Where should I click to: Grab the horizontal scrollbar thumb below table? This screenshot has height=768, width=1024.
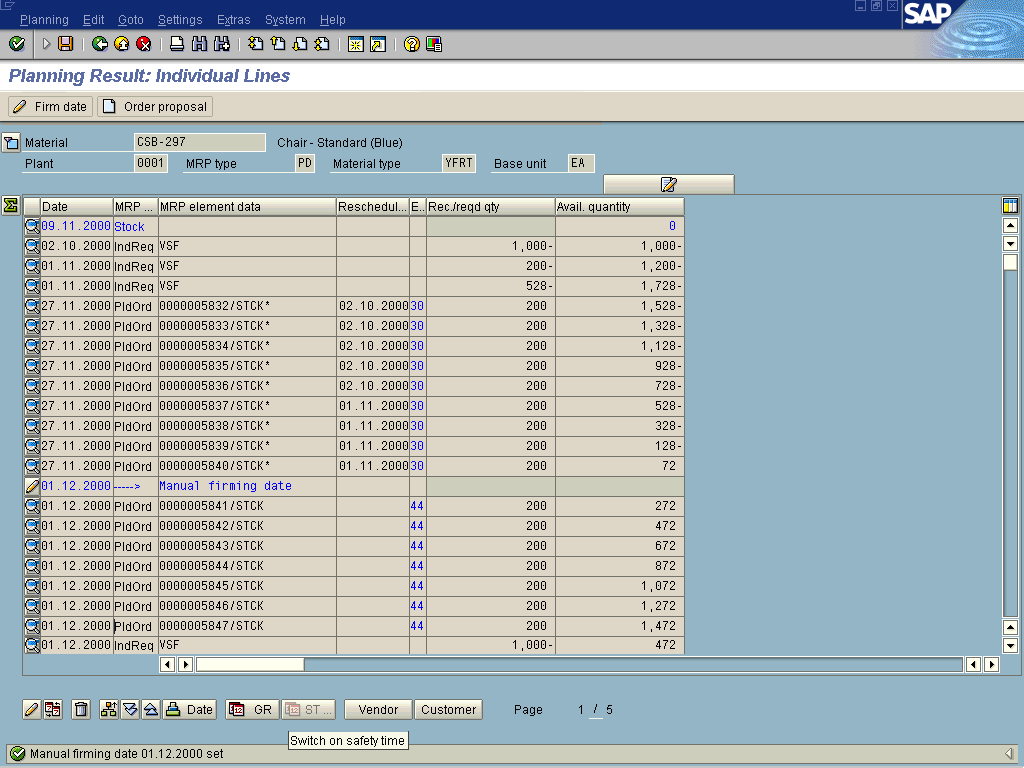(x=250, y=664)
